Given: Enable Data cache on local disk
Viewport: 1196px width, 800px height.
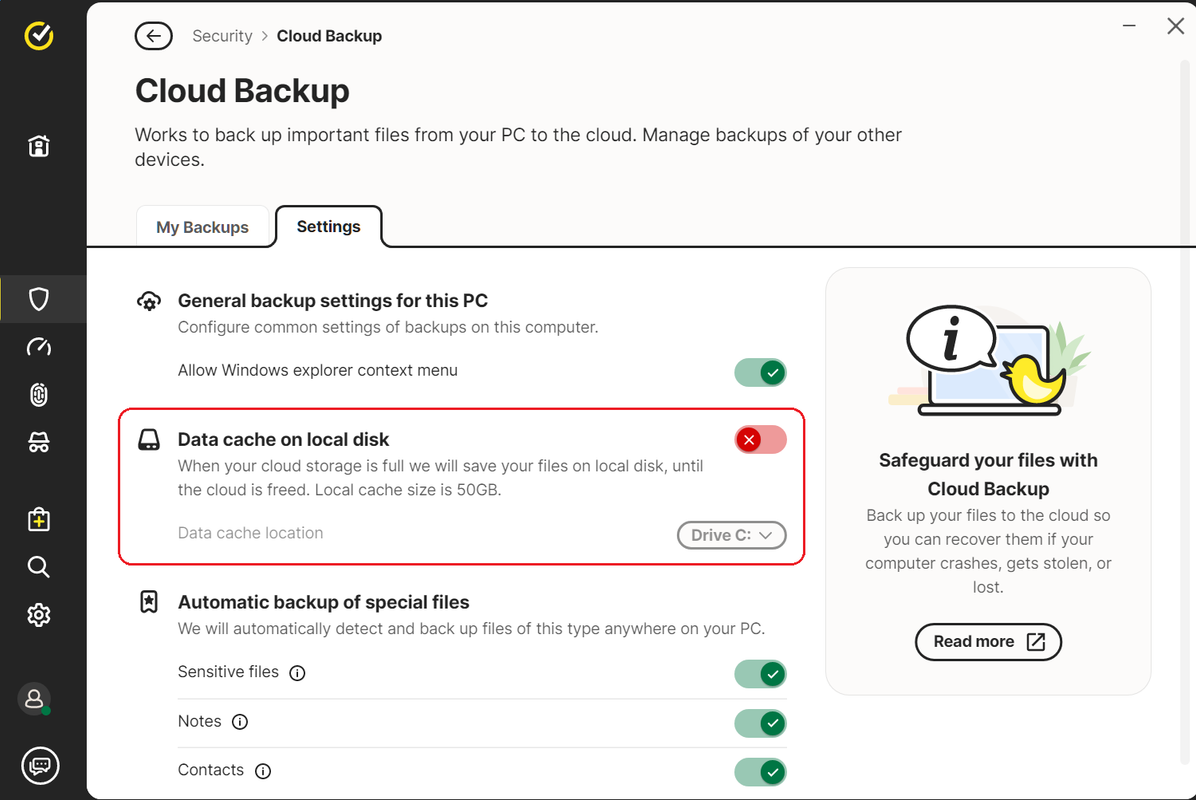Looking at the screenshot, I should [x=760, y=440].
